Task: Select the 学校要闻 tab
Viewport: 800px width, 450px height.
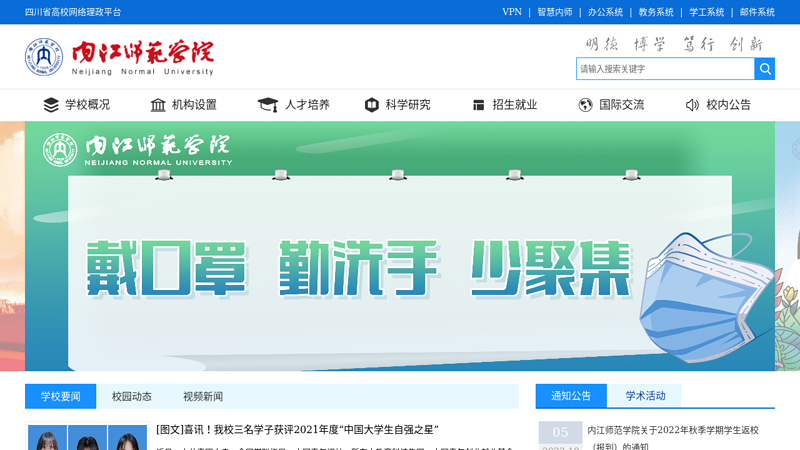Action: [60, 396]
